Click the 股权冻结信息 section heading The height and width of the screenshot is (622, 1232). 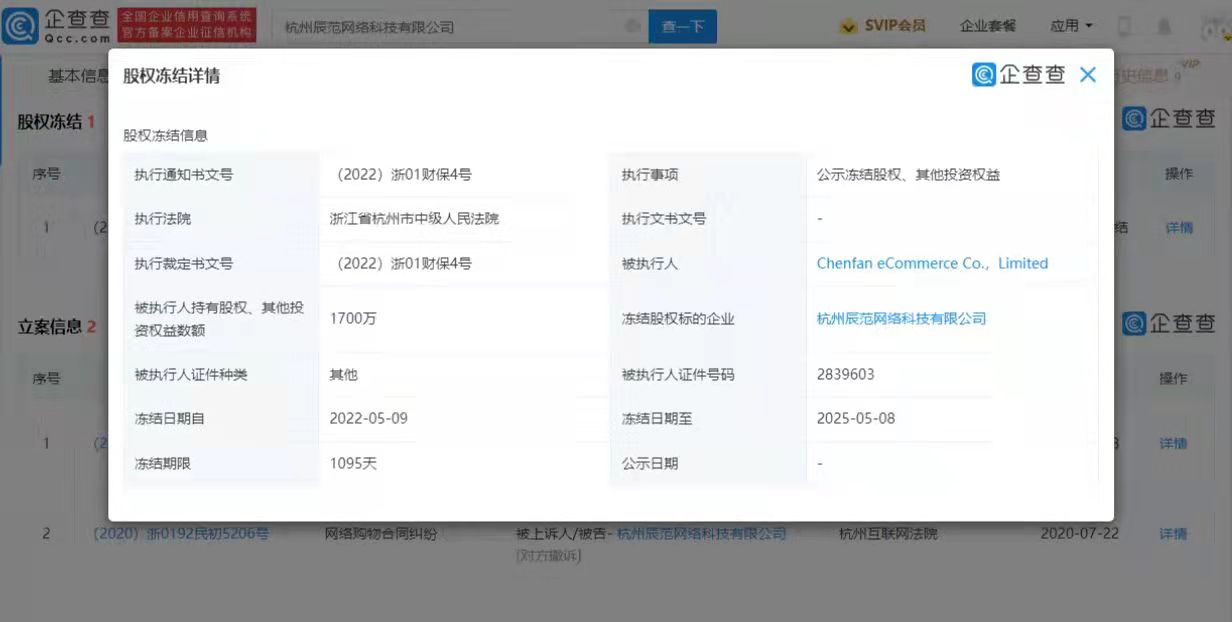pos(165,135)
